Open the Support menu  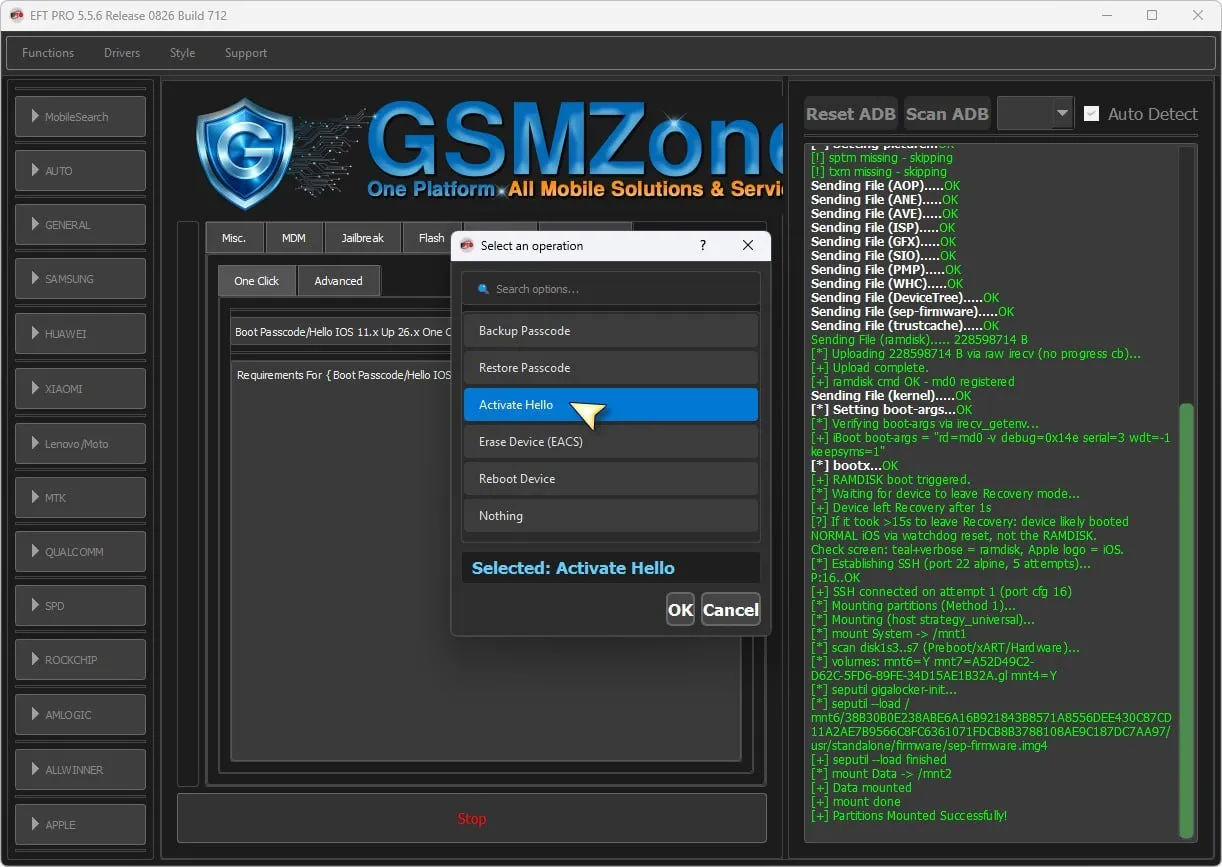(x=246, y=53)
